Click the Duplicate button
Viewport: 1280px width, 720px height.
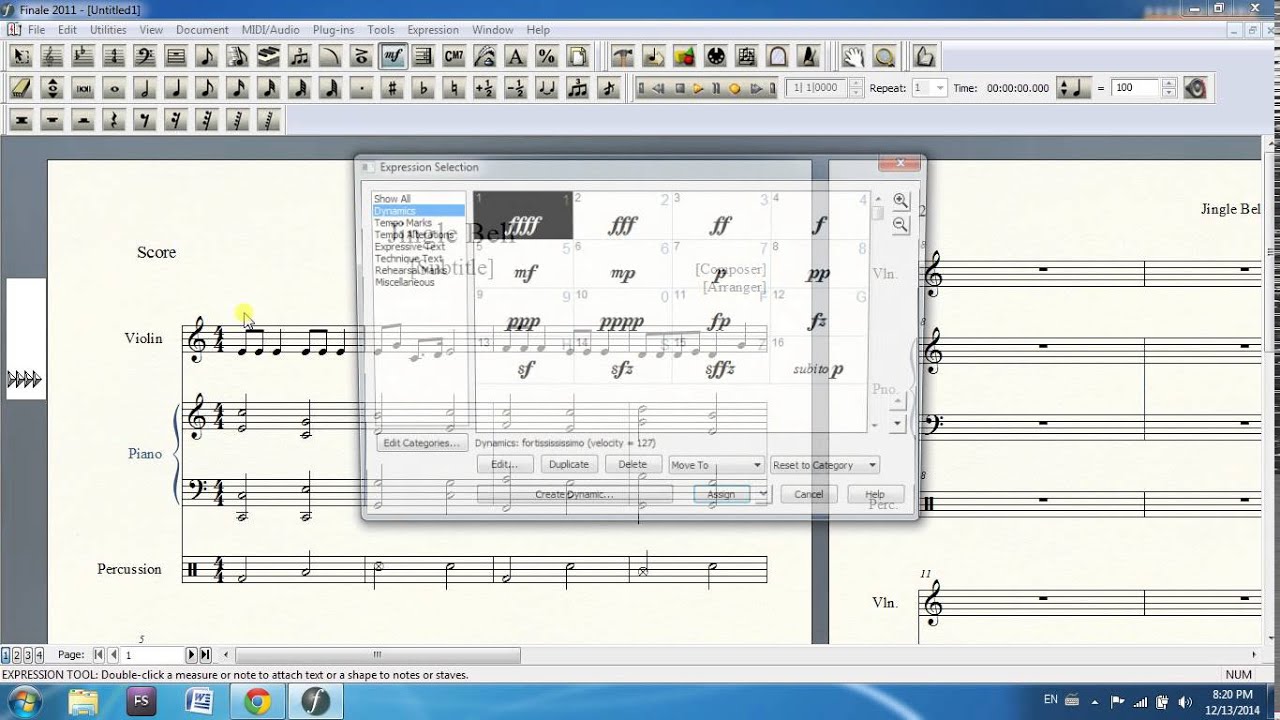point(569,465)
